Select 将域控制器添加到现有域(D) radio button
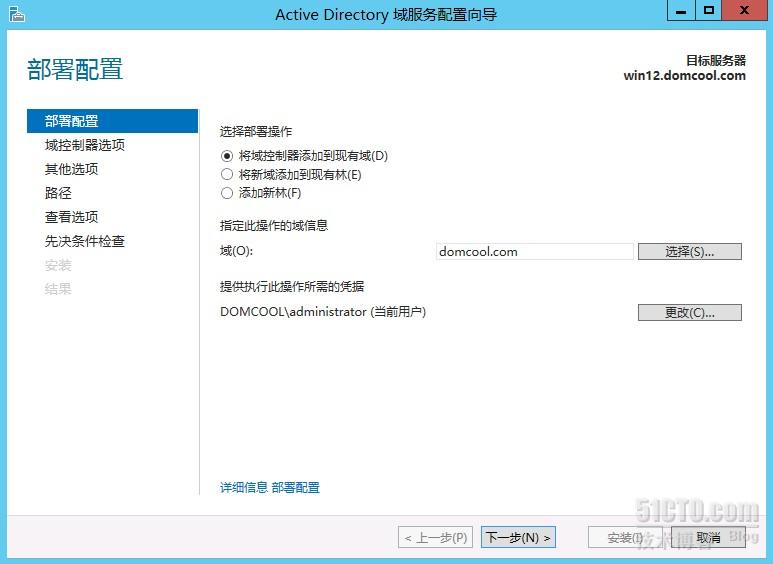 227,156
